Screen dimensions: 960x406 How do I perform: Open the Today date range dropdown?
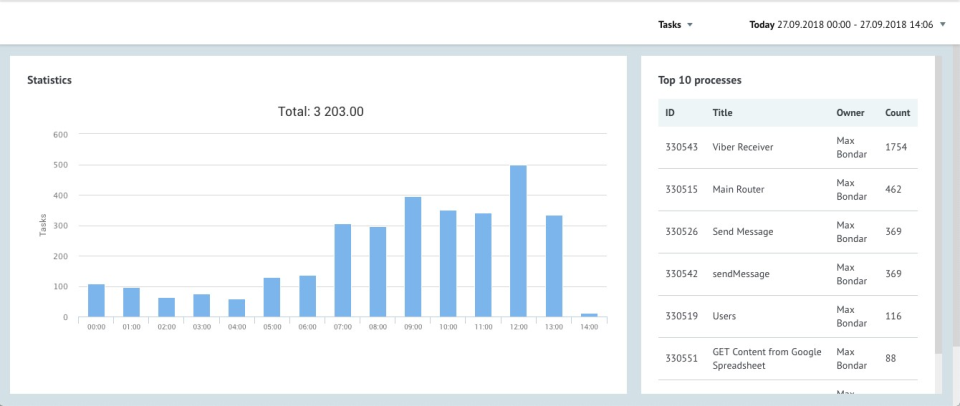pyautogui.click(x=847, y=25)
